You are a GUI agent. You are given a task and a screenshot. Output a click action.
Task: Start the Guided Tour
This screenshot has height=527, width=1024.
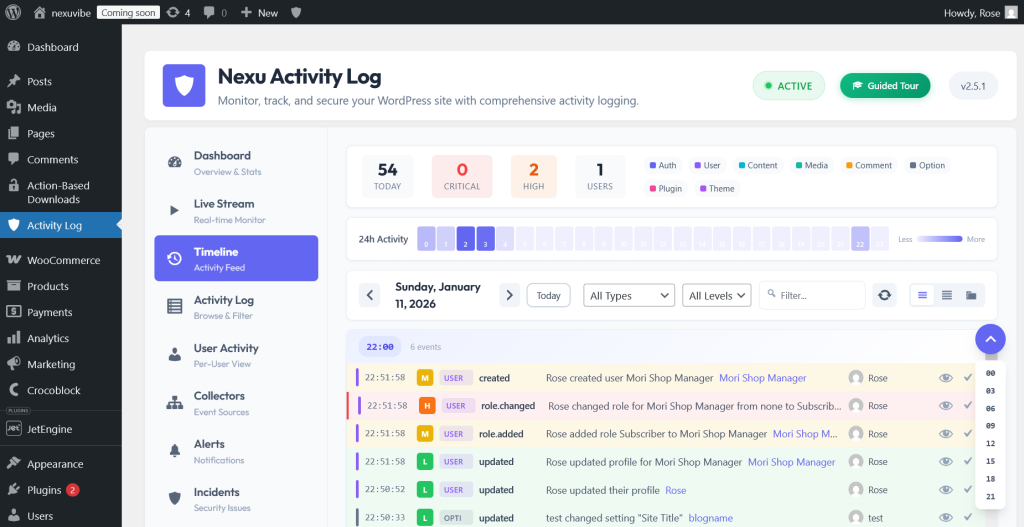[x=885, y=86]
